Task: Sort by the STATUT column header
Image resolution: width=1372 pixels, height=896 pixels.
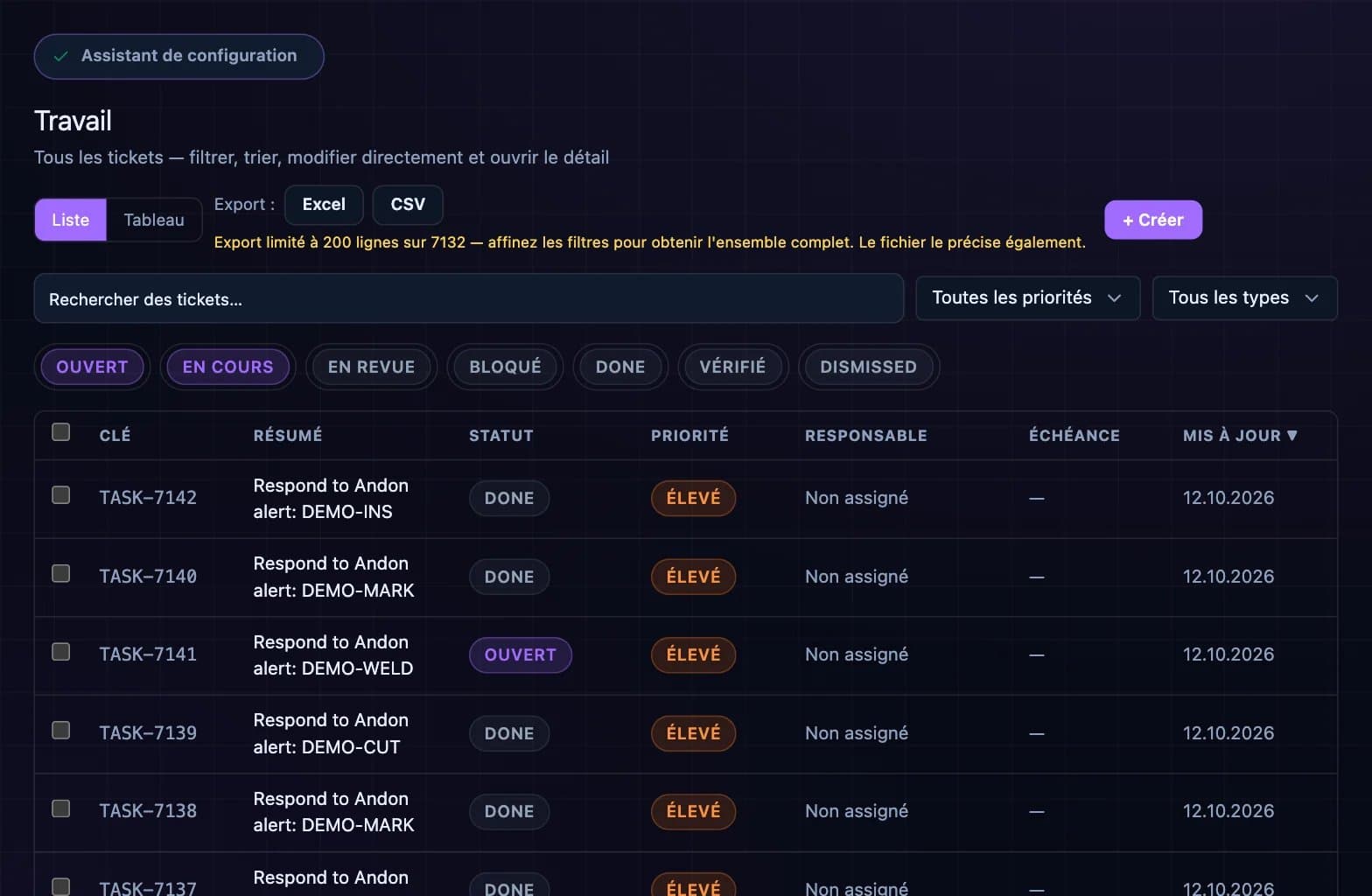Action: (x=501, y=436)
